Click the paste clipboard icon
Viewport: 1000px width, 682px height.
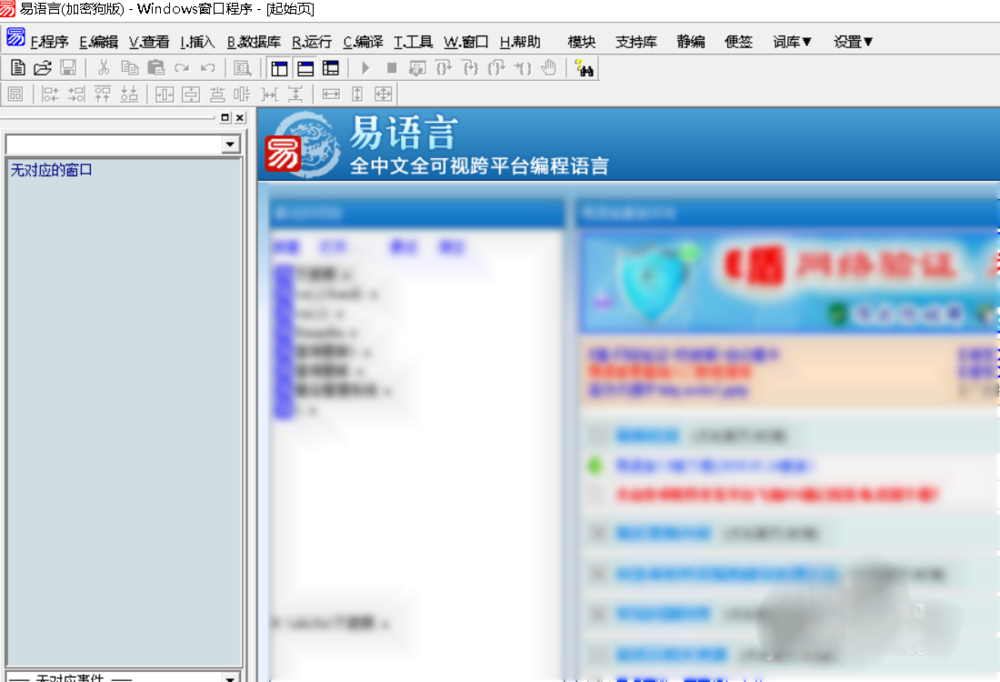[x=156, y=68]
